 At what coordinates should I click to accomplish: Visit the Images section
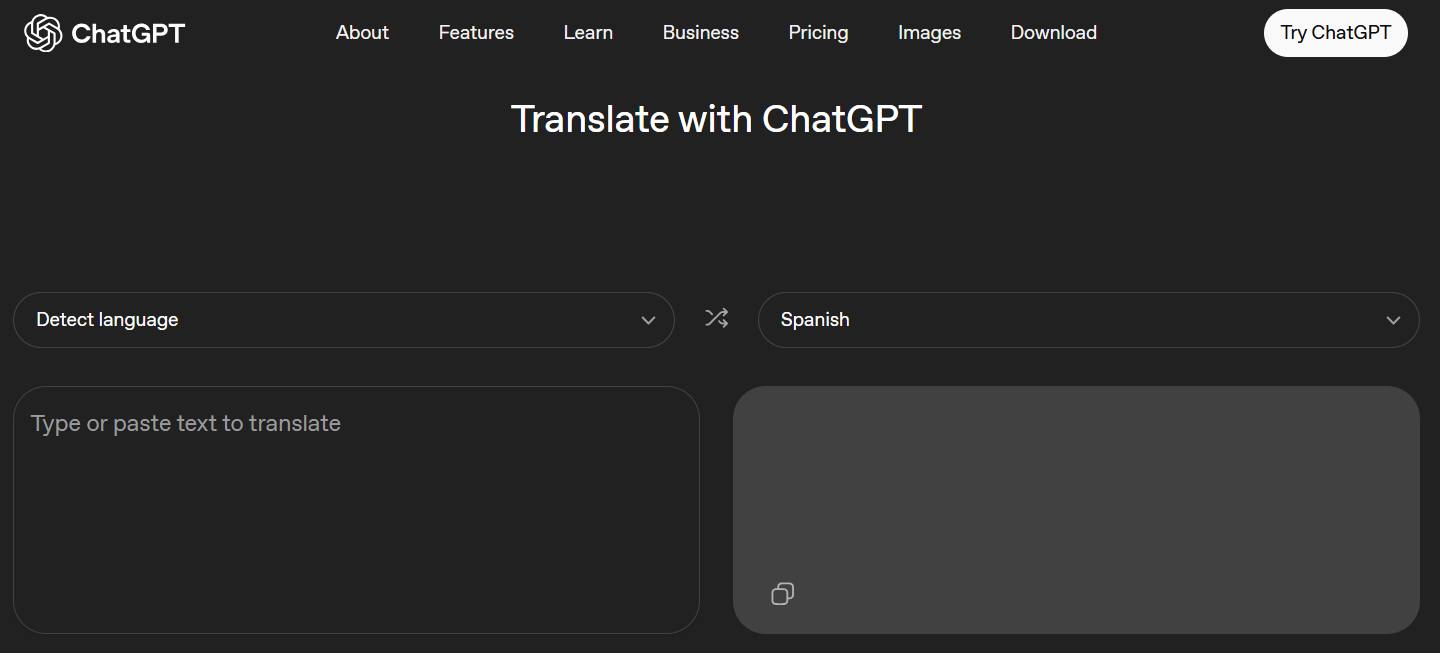click(929, 33)
